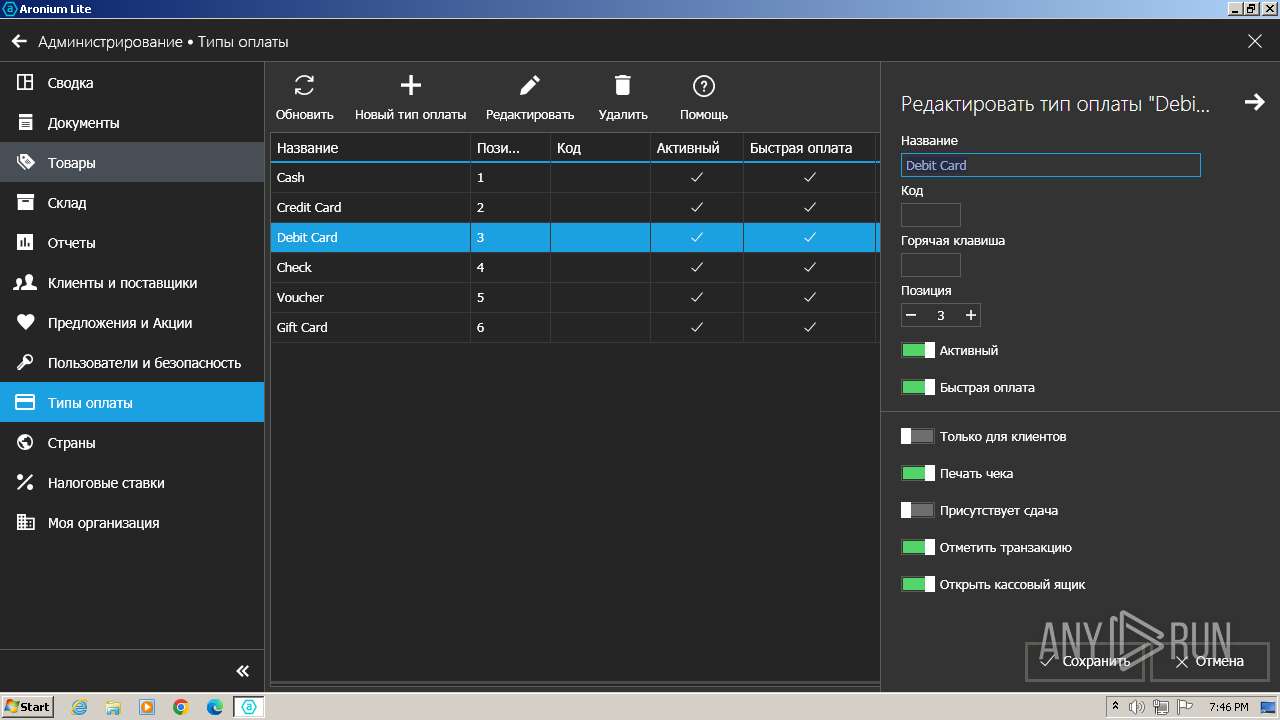Select the Check row
The image size is (1280, 720).
[x=575, y=267]
